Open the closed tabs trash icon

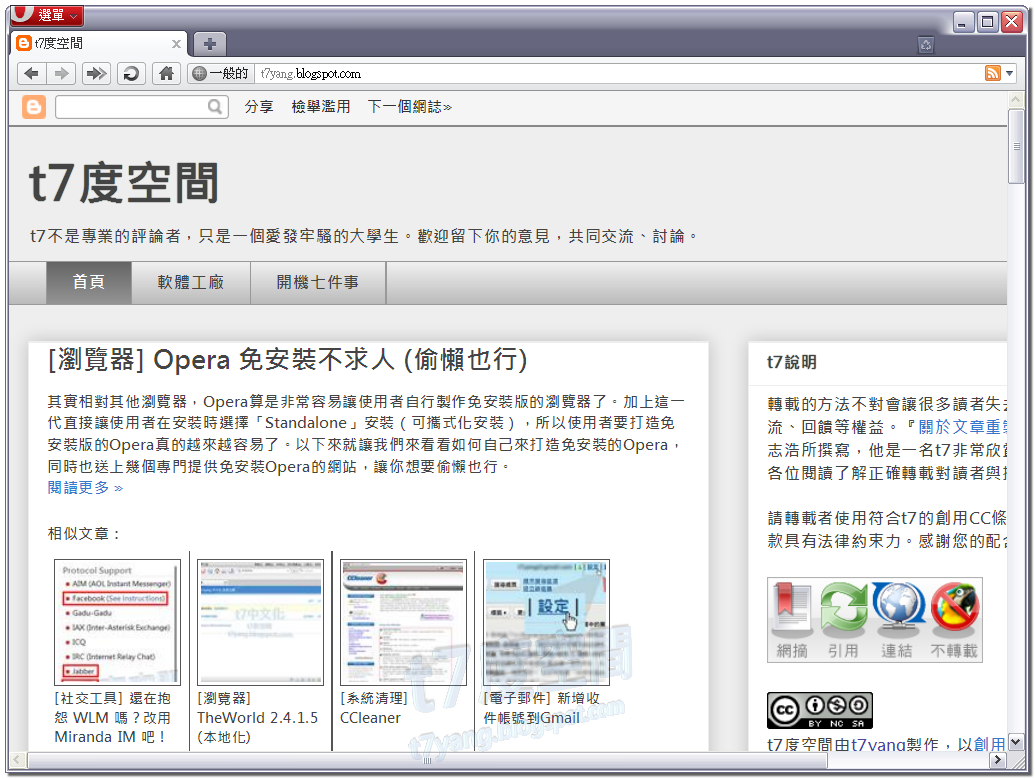[x=925, y=45]
